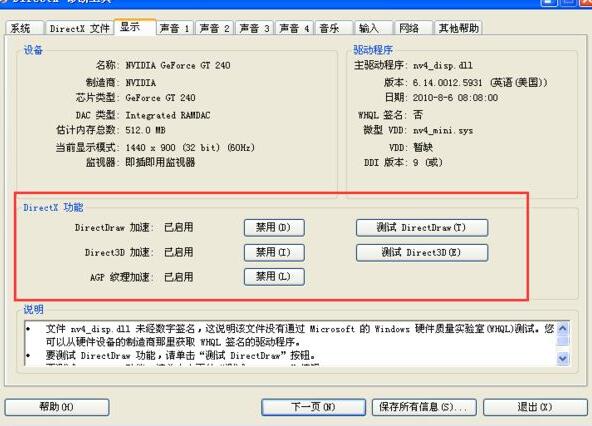Disable Direct3D acceleration with 禁用(I)
Screen dimensions: 592x426
[x=274, y=252]
